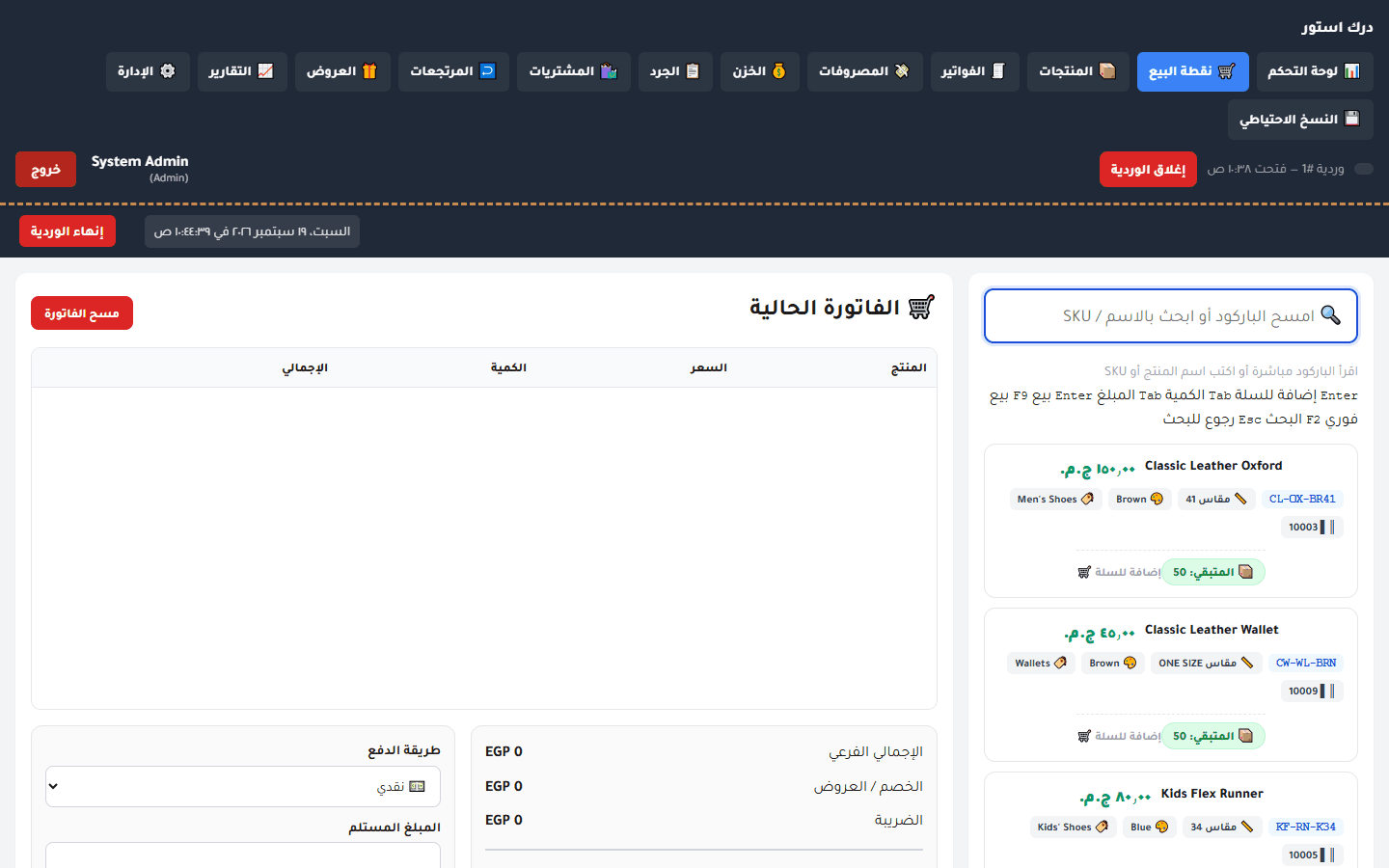
Task: Toggle the shift status switch beside وردية #1
Action: (x=1364, y=169)
